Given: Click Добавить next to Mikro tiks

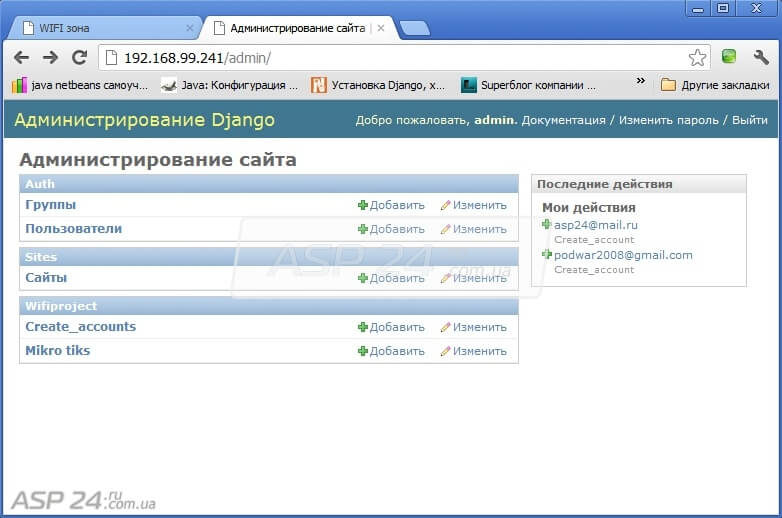Looking at the screenshot, I should (391, 351).
